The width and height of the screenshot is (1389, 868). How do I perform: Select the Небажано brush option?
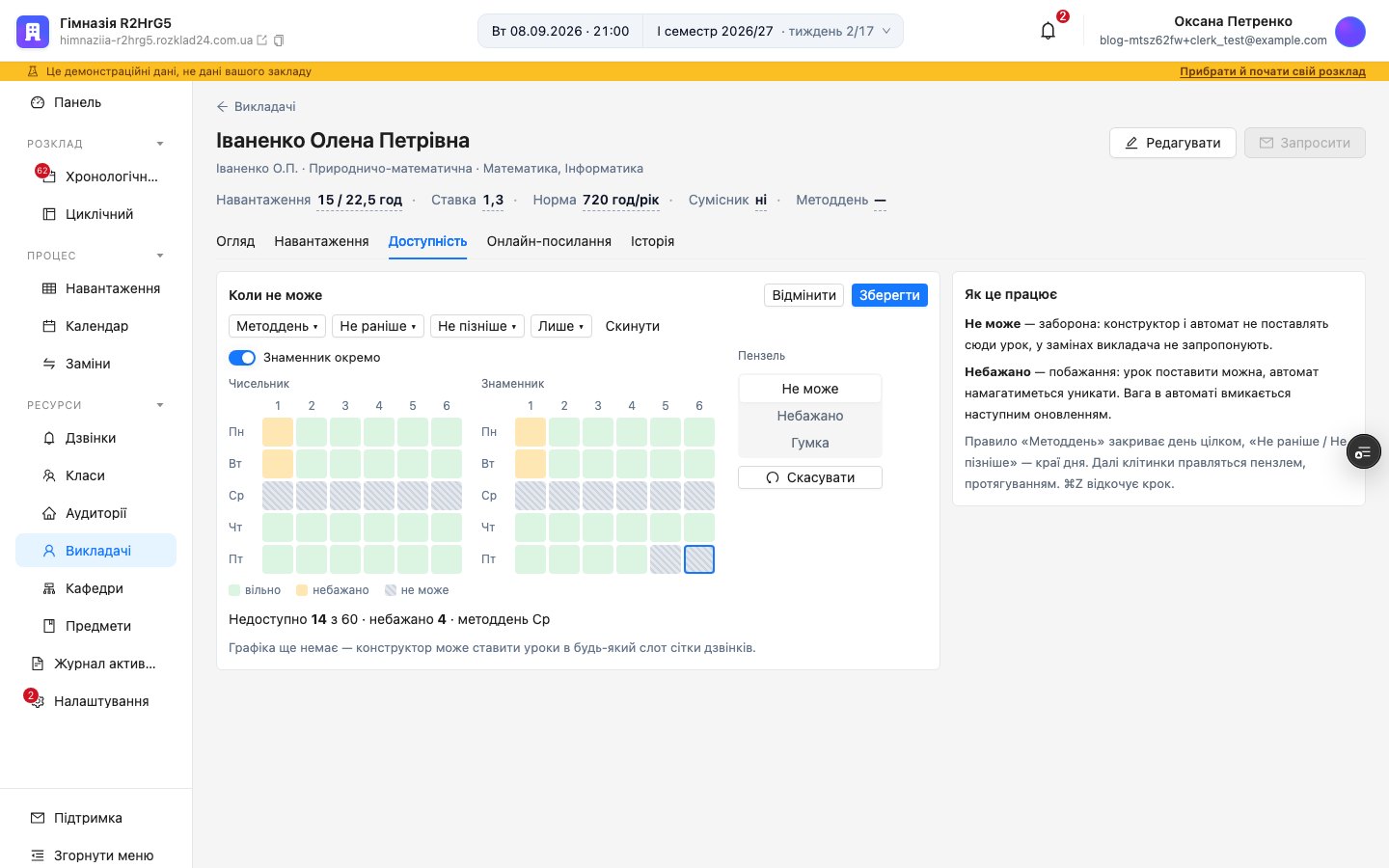[x=810, y=416]
